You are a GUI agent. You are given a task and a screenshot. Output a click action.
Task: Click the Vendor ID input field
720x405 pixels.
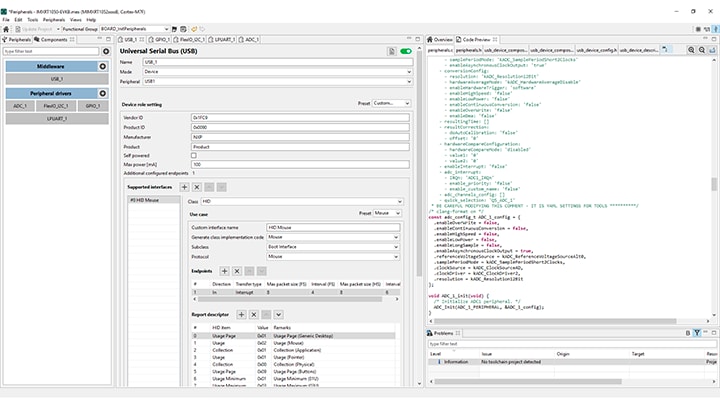coord(300,118)
